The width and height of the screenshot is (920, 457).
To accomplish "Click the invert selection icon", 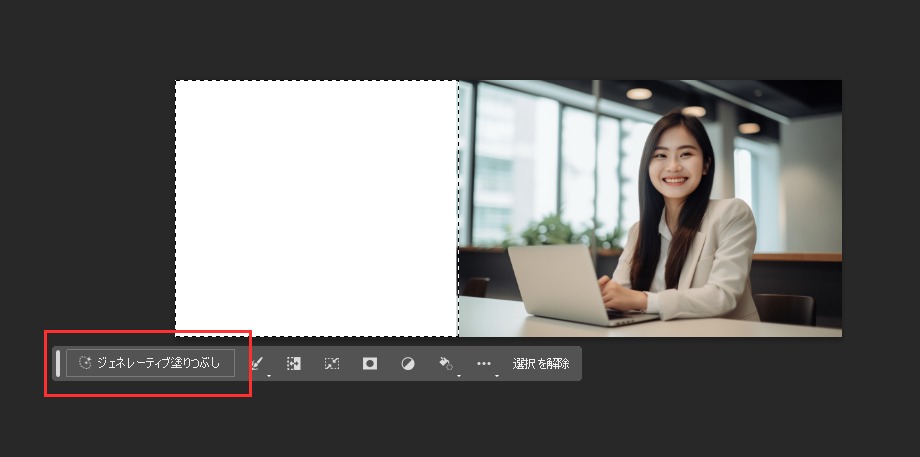I will [293, 364].
